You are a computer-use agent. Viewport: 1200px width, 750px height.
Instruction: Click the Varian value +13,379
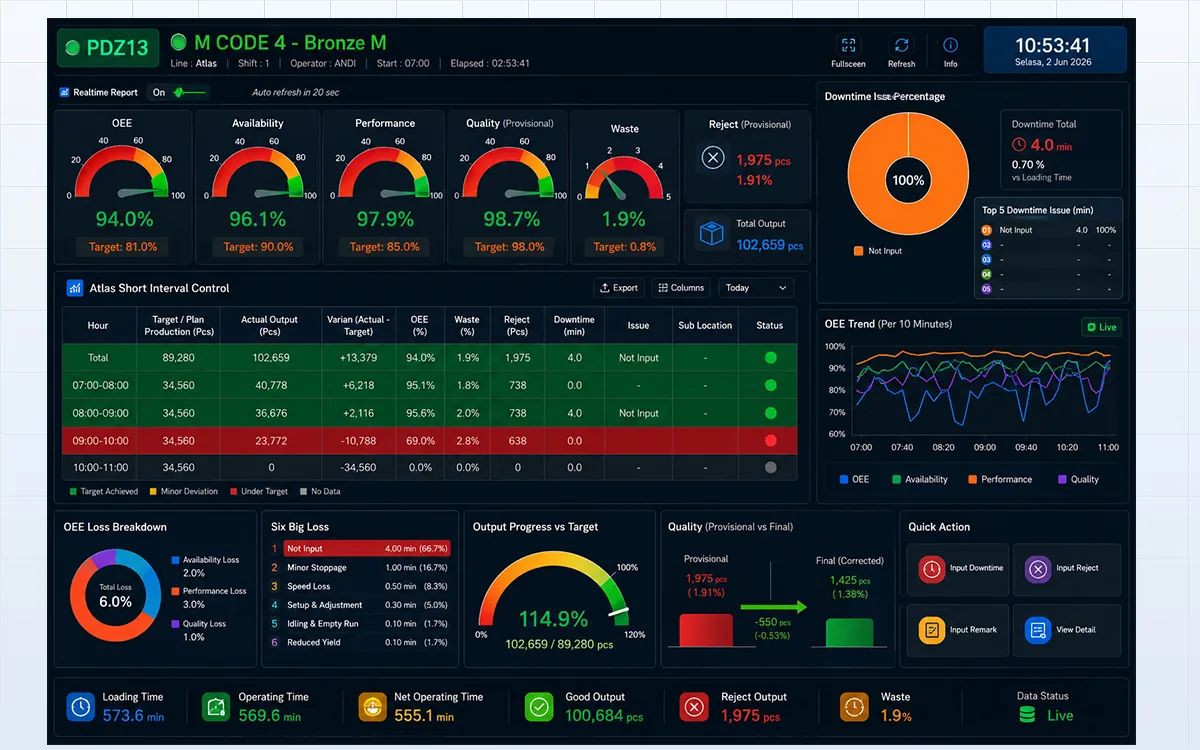click(358, 358)
